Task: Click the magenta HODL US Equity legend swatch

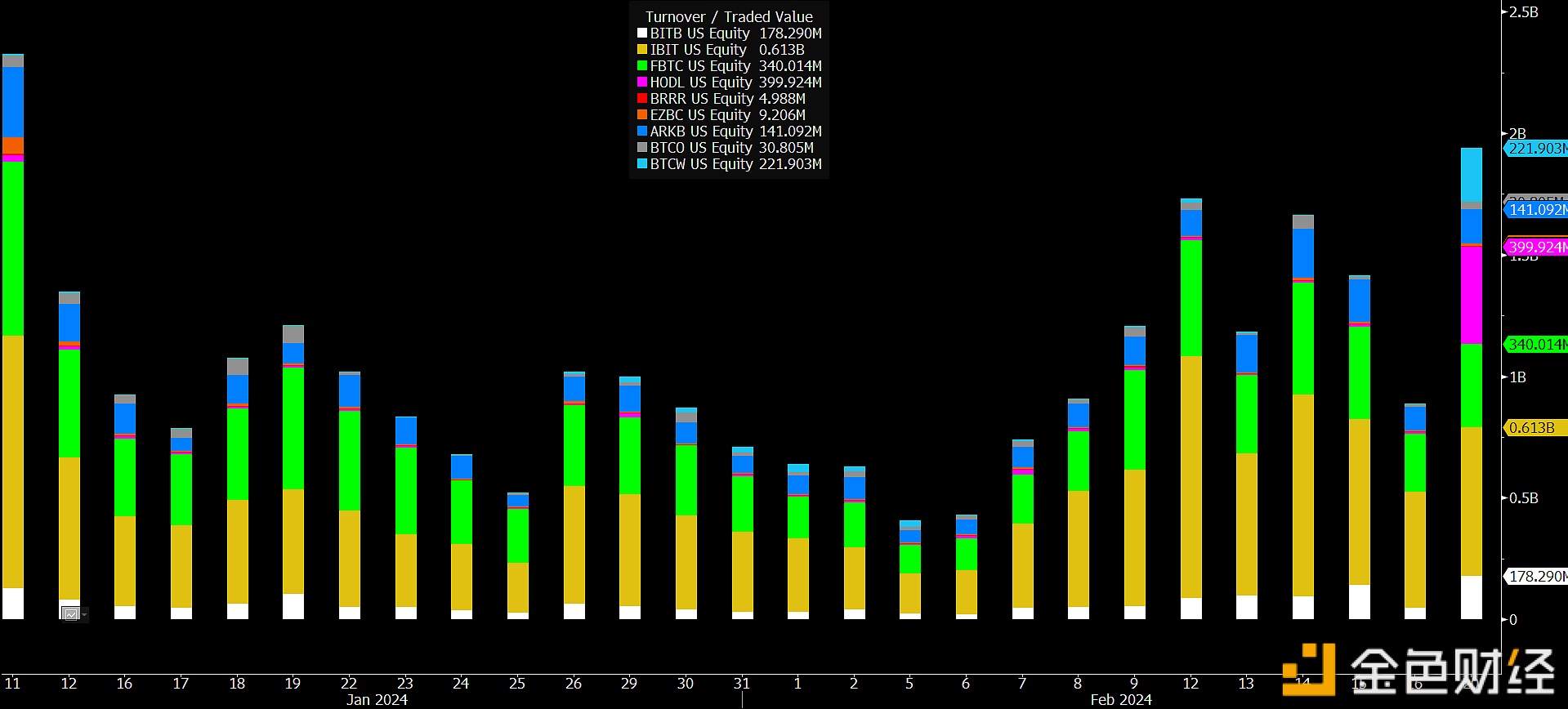Action: click(x=642, y=82)
